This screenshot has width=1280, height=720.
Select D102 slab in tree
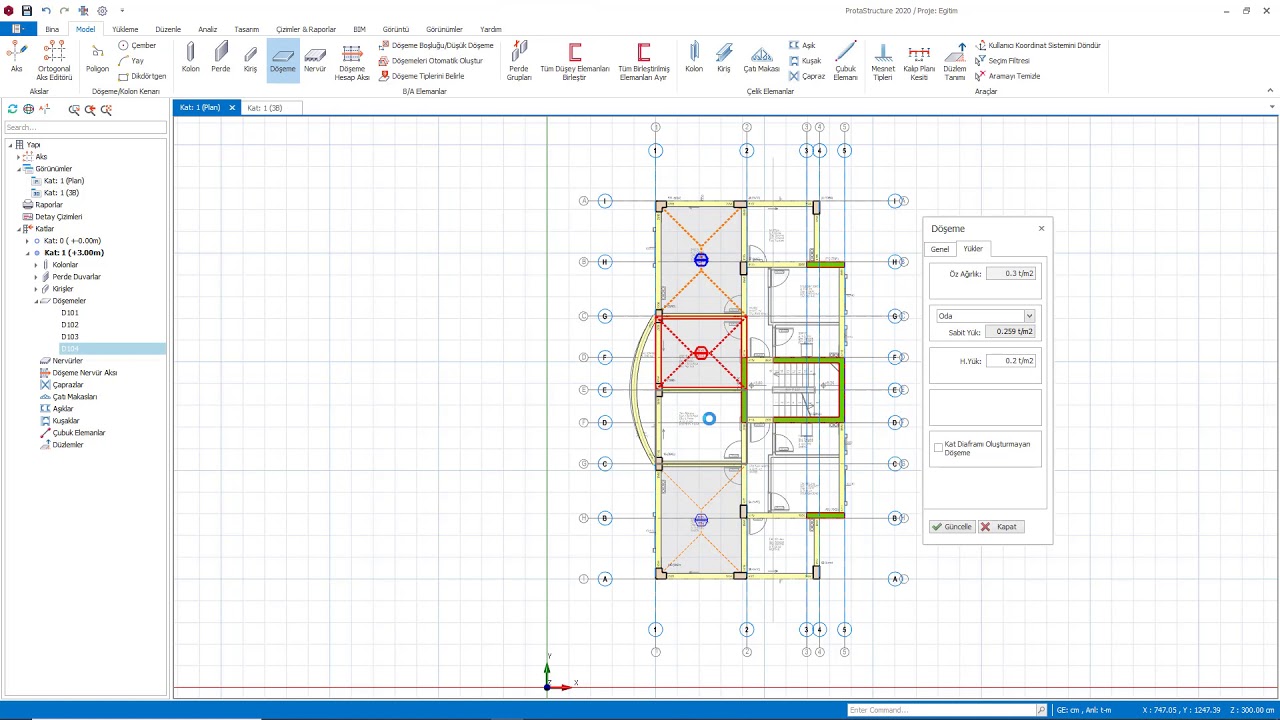(x=70, y=325)
